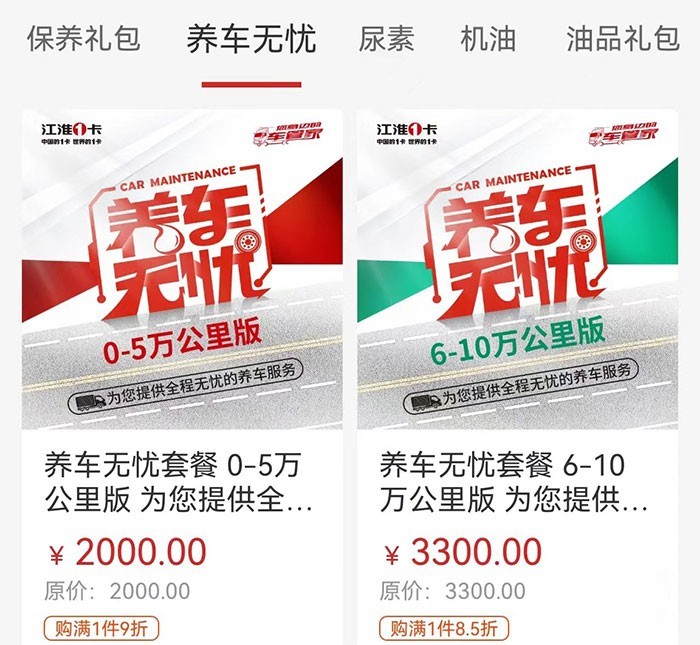The image size is (700, 645).
Task: Tap the truck icon on the 6-10万公里 banner
Action: tap(425, 403)
